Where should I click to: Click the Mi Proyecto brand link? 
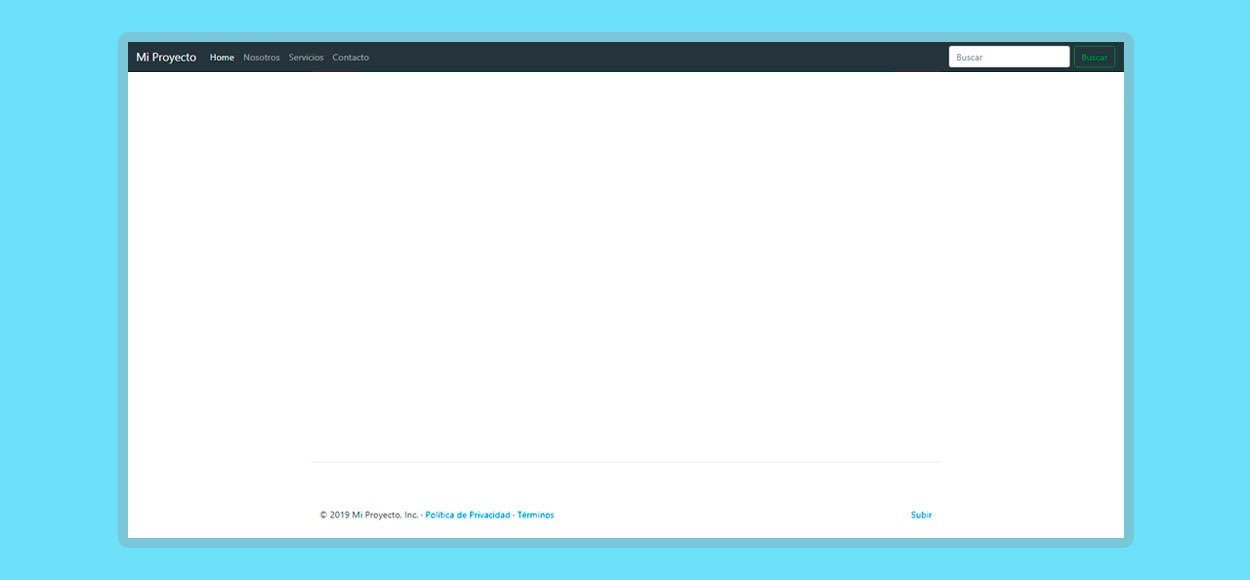pyautogui.click(x=166, y=57)
